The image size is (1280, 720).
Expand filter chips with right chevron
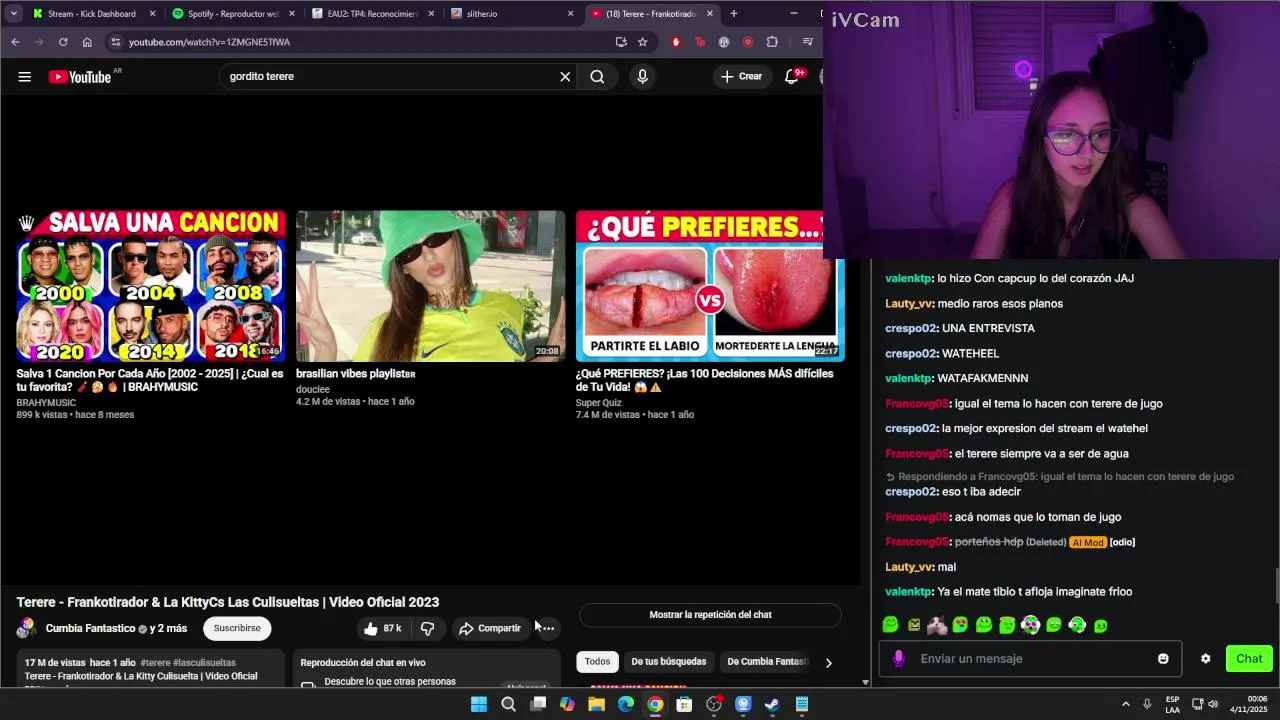click(x=828, y=662)
